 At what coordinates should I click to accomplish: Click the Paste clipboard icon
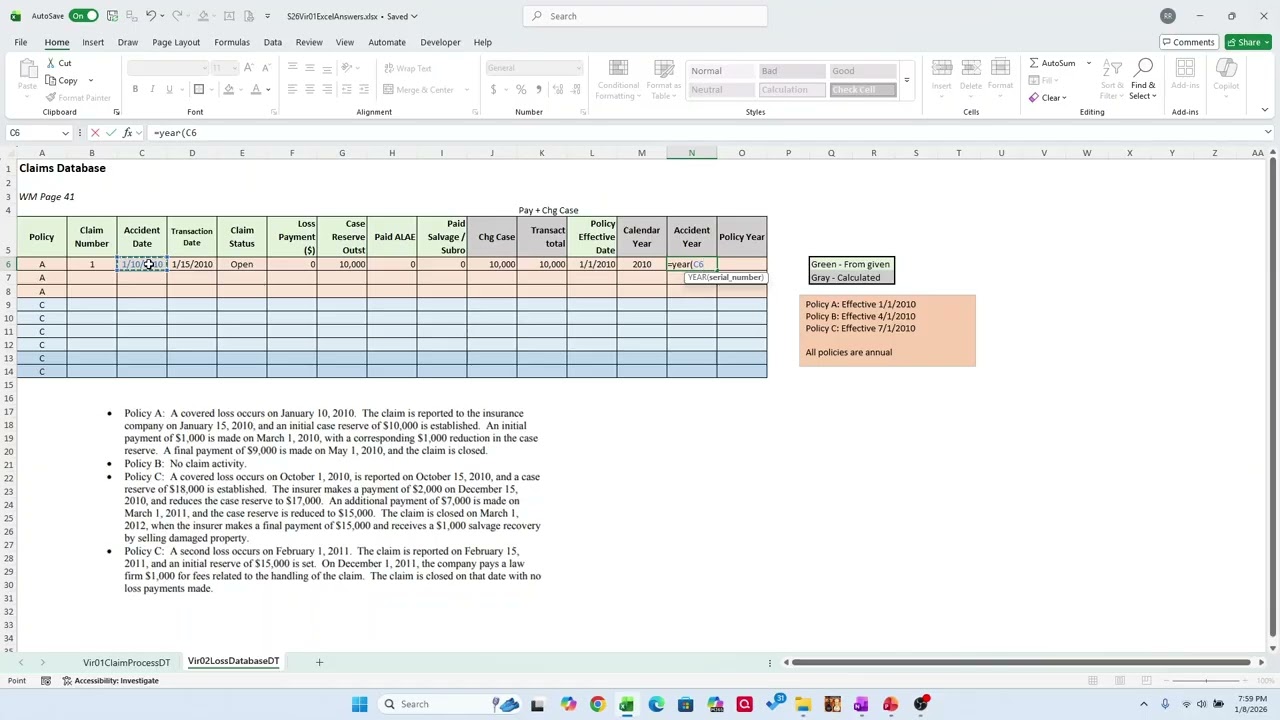27,68
